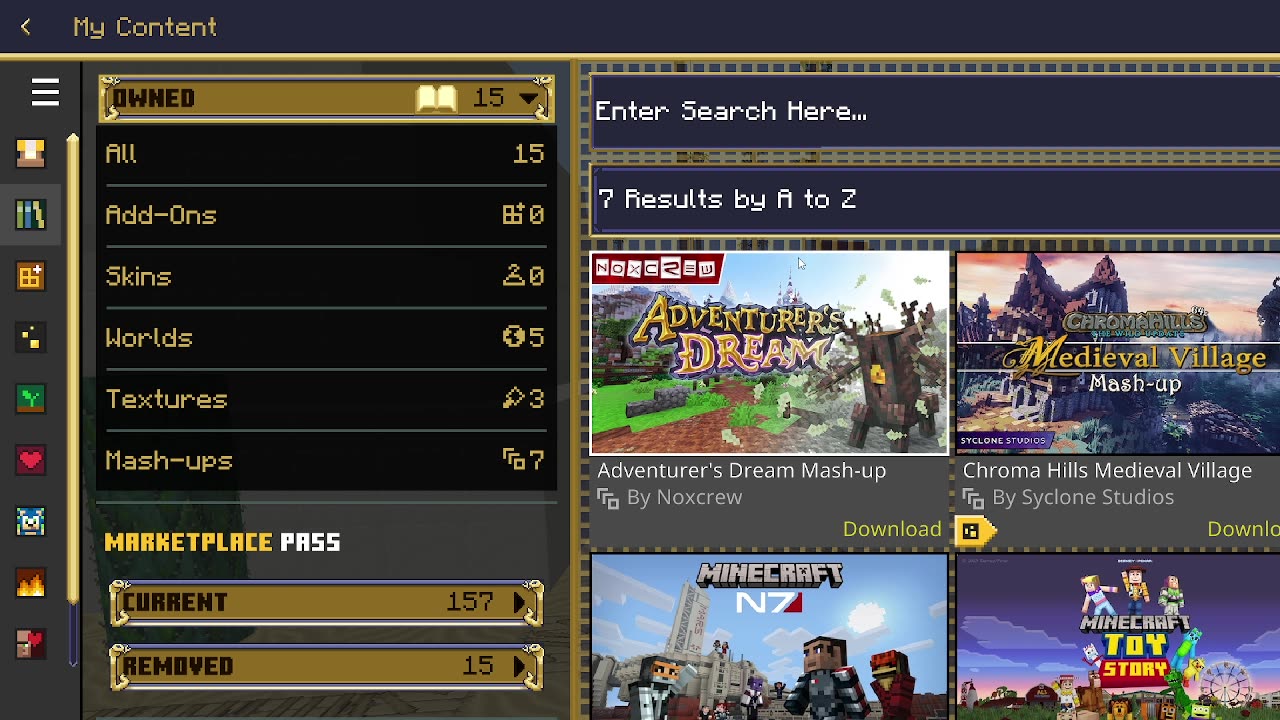Expand the Current Marketplace Pass section
The height and width of the screenshot is (720, 1280).
point(326,602)
